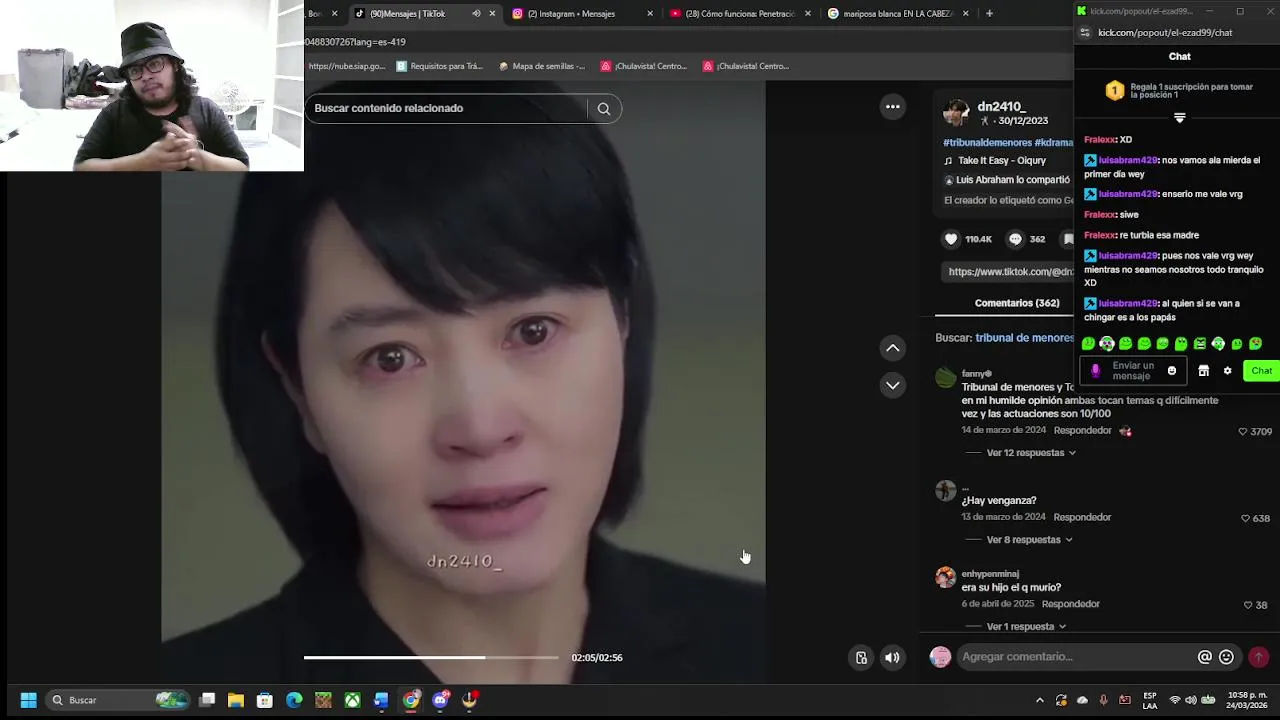Like the video with the heart icon
The width and height of the screenshot is (1280, 720).
point(951,239)
